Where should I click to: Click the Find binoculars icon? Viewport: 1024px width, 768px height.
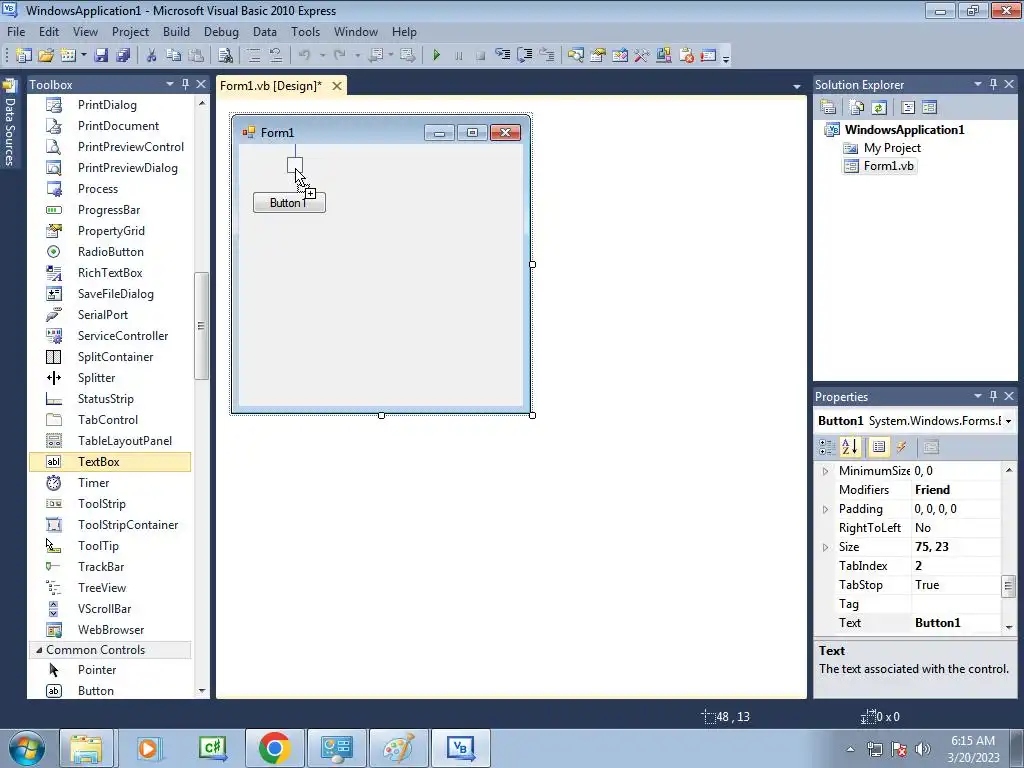coord(225,56)
